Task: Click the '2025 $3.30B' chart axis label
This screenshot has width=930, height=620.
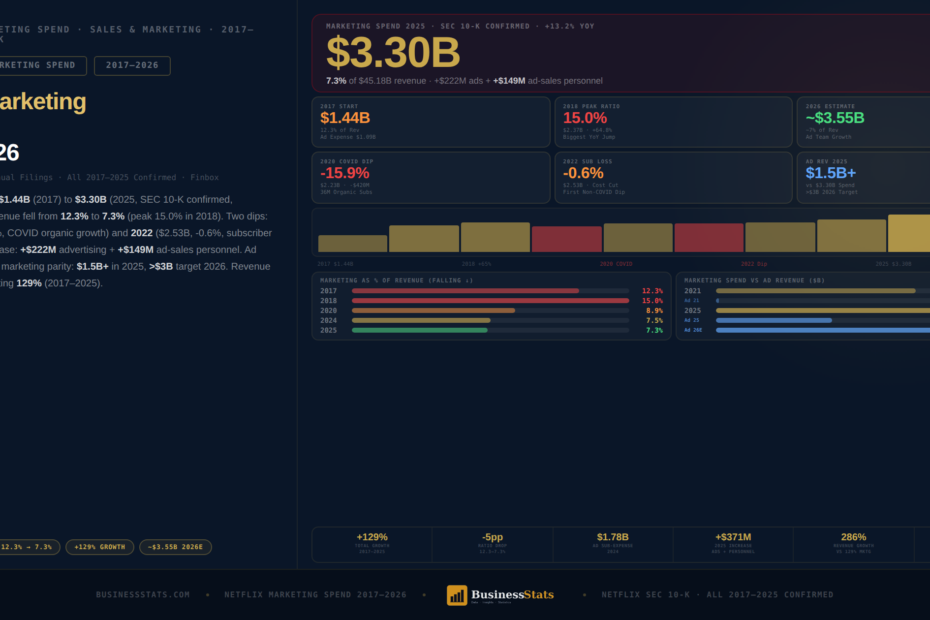Action: pyautogui.click(x=893, y=264)
